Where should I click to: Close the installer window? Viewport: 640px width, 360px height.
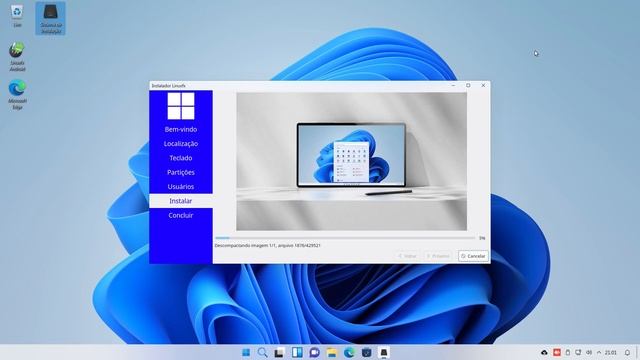pos(483,85)
